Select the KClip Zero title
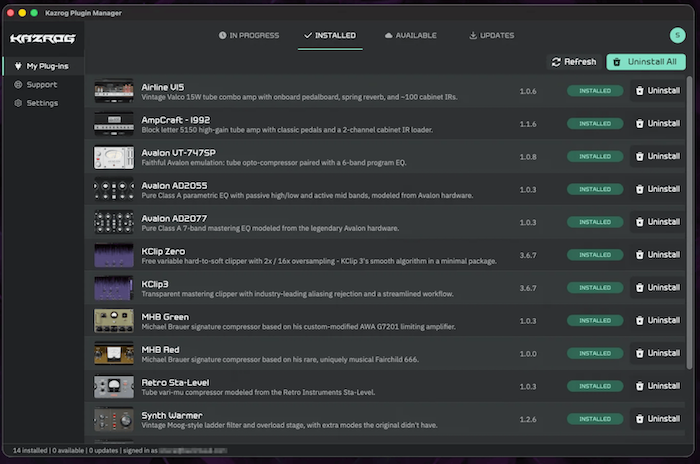700x464 pixels. [163, 251]
